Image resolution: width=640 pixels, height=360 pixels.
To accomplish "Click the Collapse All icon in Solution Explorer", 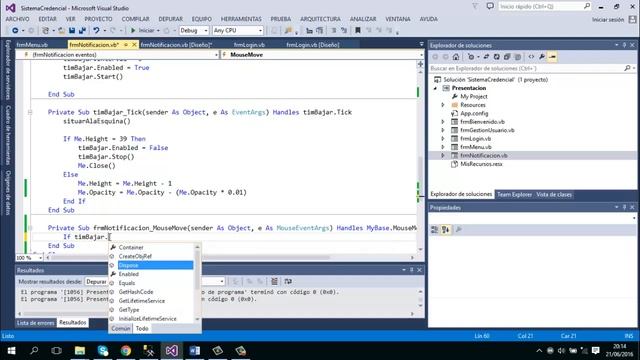I will click(507, 57).
